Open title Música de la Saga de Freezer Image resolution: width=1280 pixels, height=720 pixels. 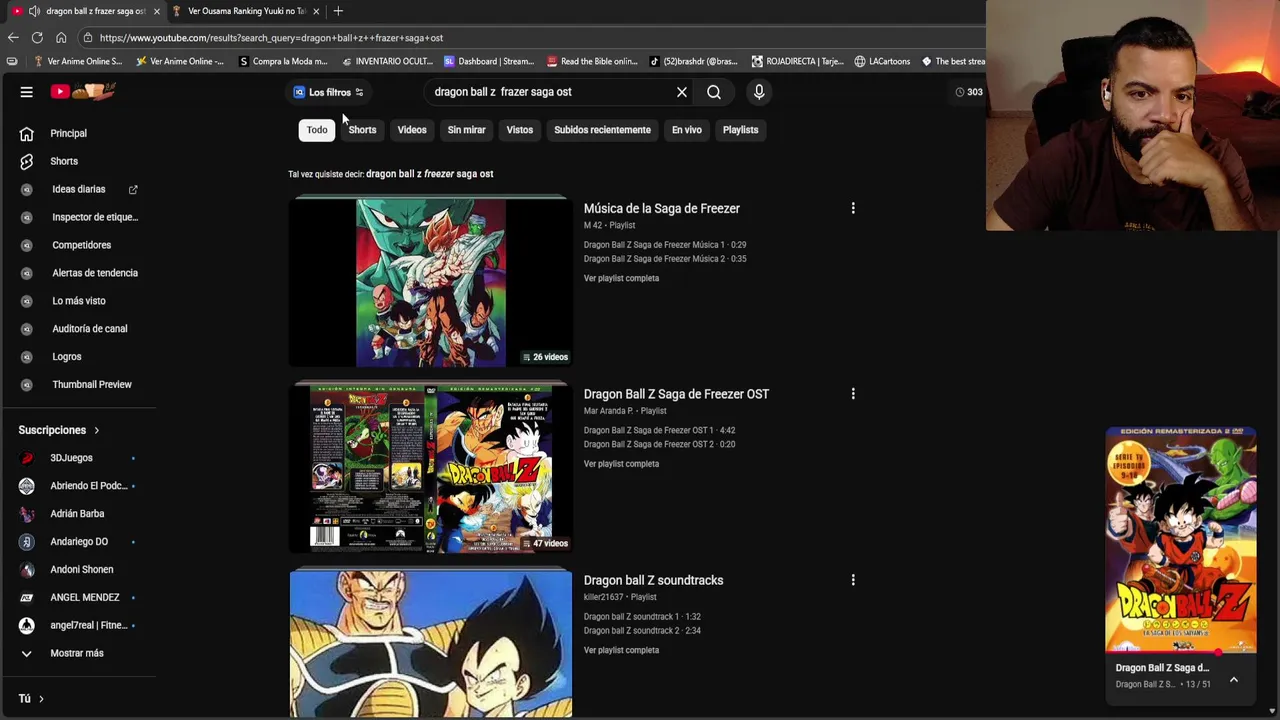pyautogui.click(x=662, y=209)
